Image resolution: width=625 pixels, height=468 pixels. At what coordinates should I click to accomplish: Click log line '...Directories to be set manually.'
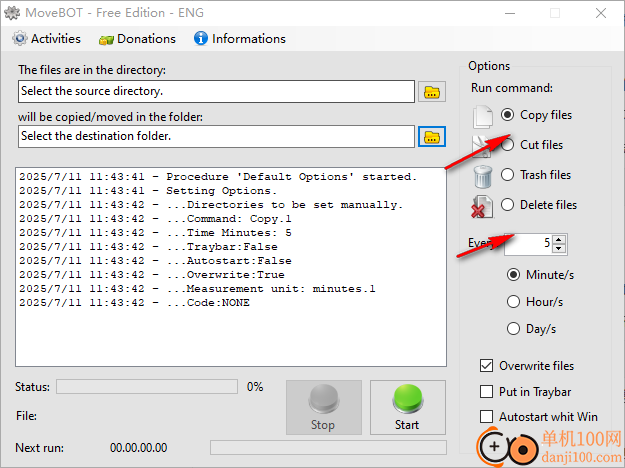(211, 205)
